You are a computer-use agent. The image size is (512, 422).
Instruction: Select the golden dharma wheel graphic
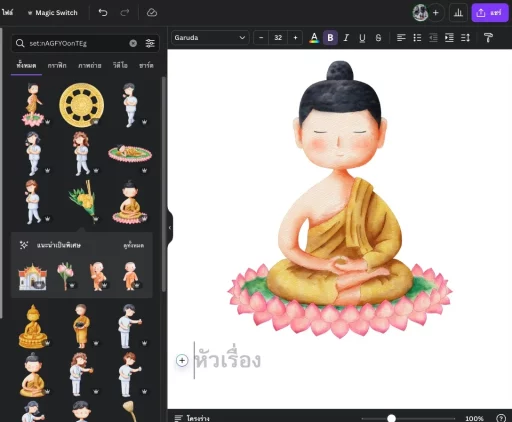pos(82,105)
